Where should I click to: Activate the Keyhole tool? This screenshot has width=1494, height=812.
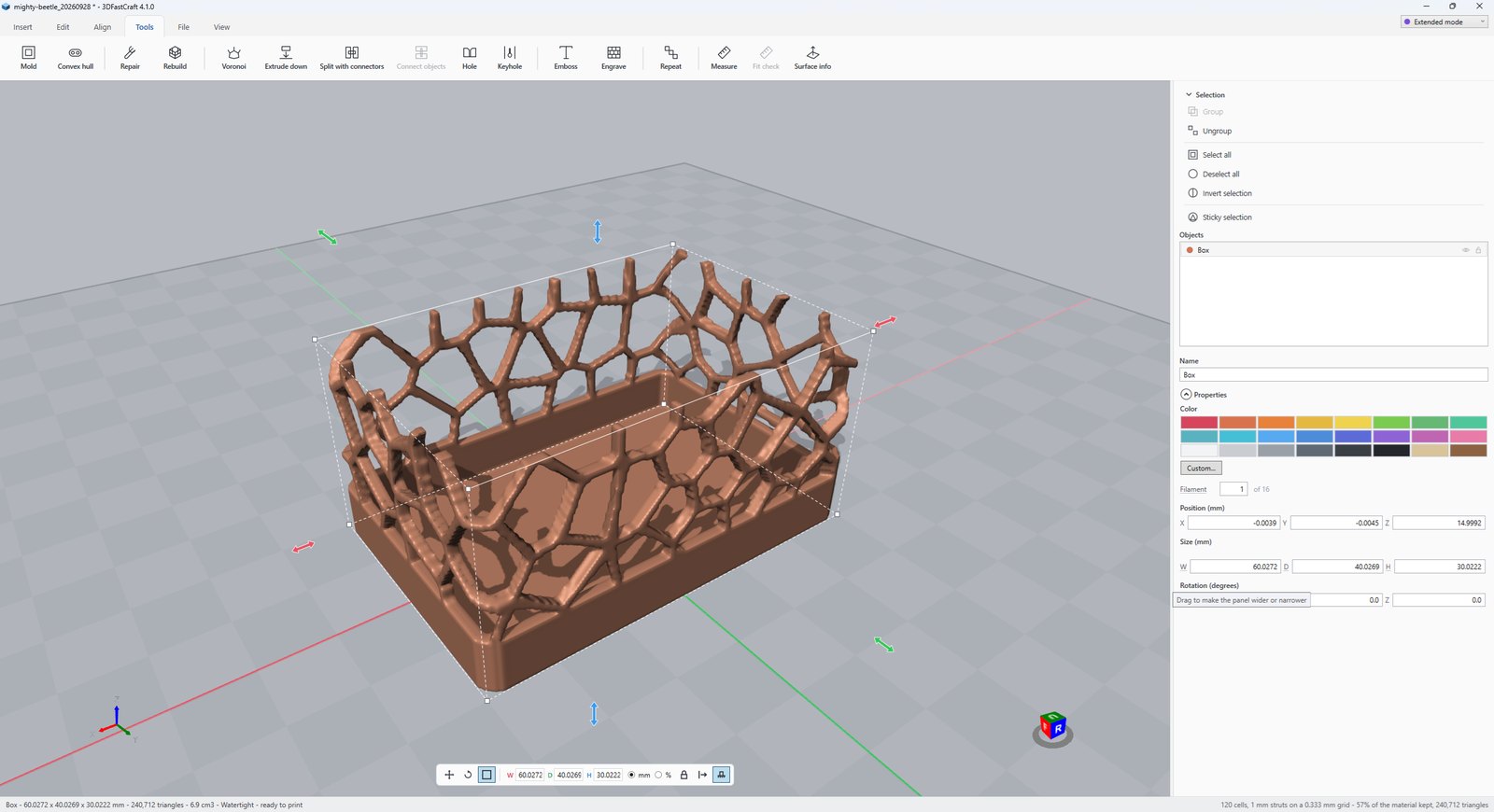click(510, 57)
